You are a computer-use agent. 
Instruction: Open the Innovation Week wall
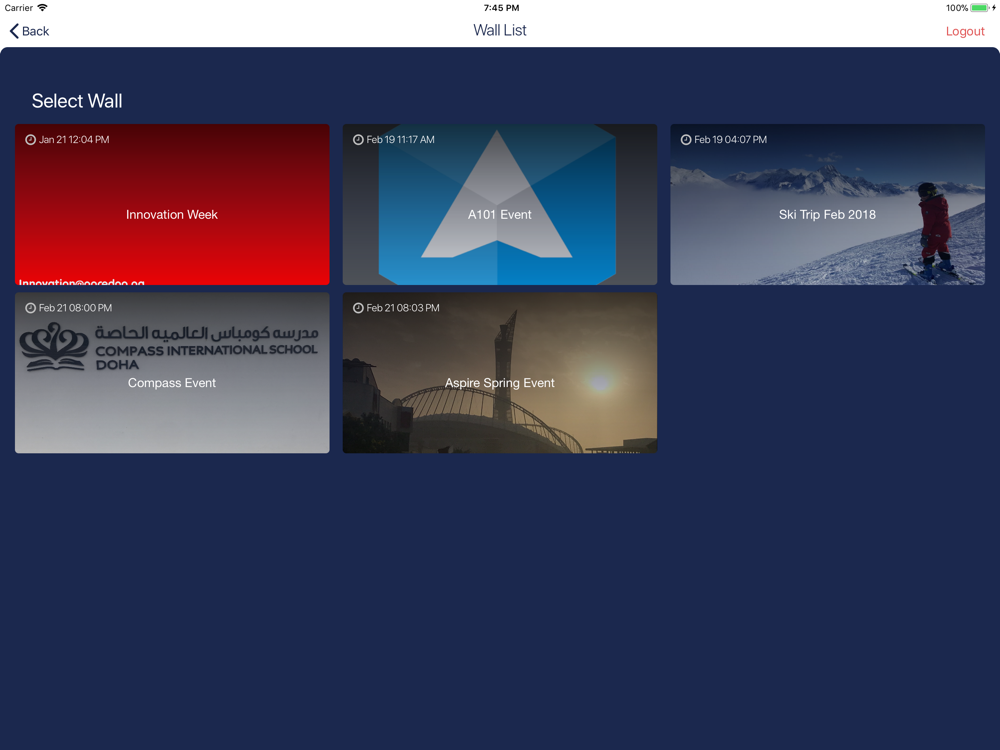172,204
